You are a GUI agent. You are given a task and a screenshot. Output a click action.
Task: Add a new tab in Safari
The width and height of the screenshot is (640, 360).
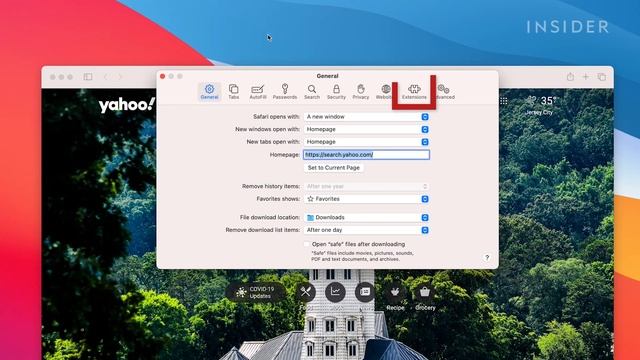click(586, 77)
